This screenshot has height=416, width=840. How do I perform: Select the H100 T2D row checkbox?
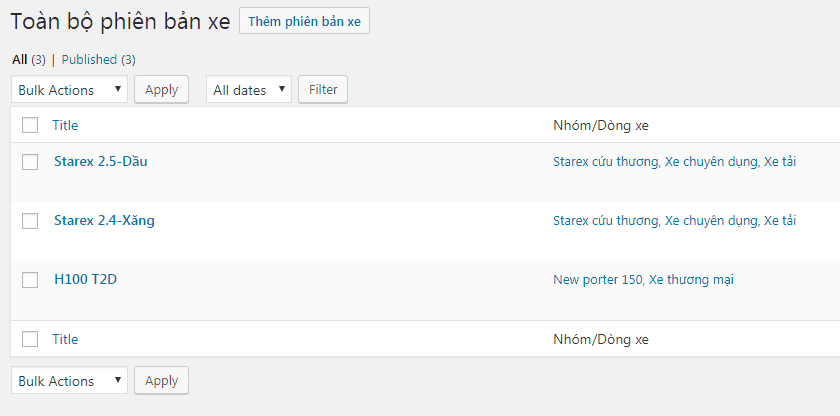tap(30, 280)
